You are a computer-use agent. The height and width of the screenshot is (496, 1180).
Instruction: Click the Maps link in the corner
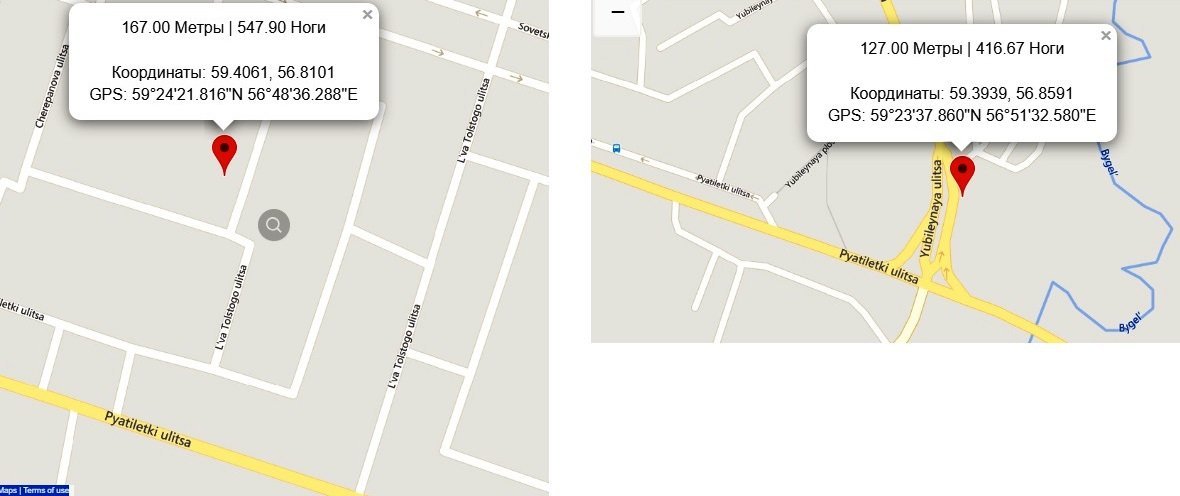8,490
